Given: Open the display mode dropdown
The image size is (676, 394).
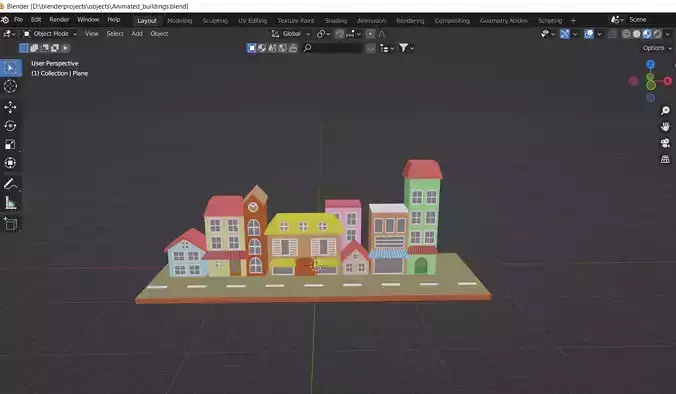Looking at the screenshot, I should click(387, 48).
